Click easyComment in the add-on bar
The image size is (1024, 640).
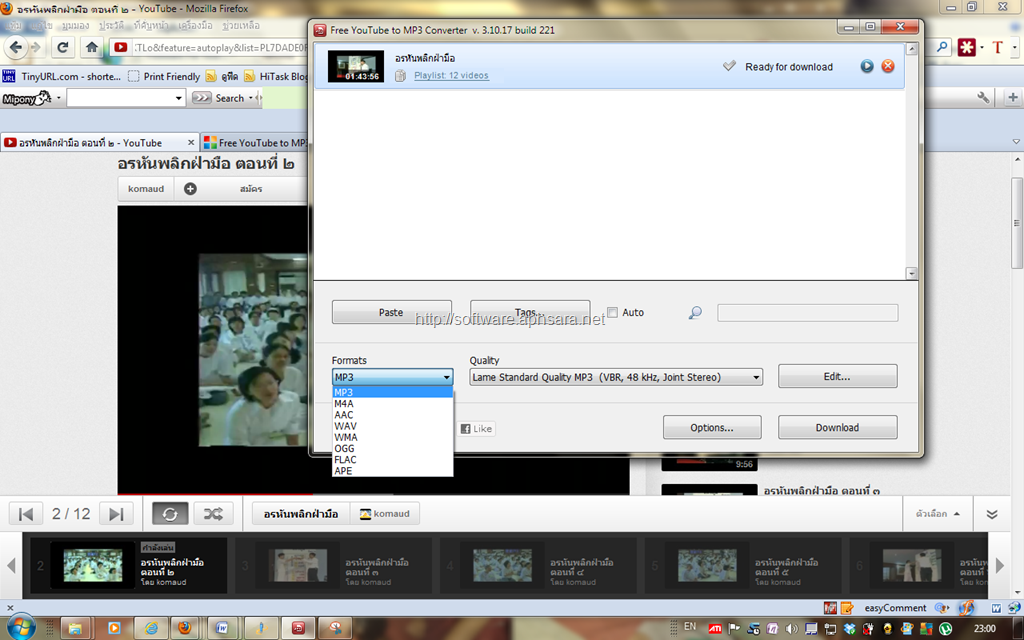pyautogui.click(x=895, y=607)
